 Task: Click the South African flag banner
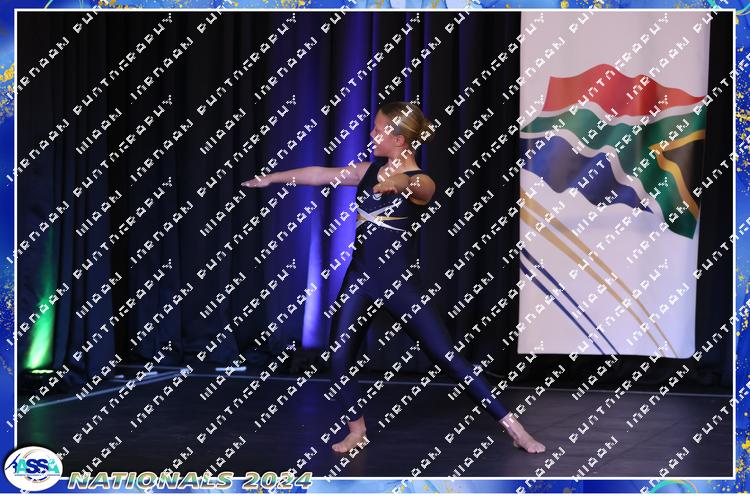(614, 184)
